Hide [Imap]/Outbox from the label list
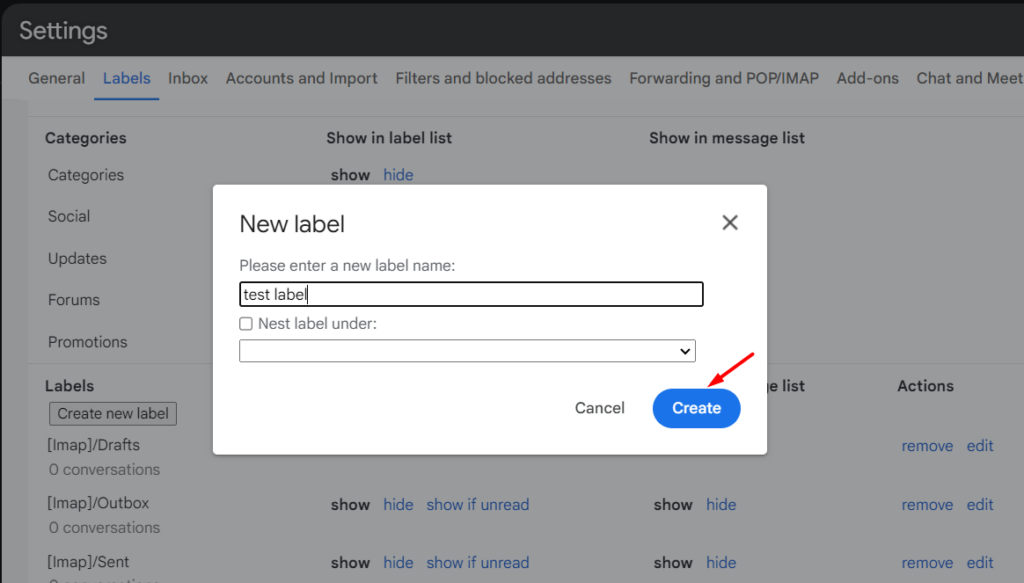The image size is (1024, 583). [x=398, y=505]
